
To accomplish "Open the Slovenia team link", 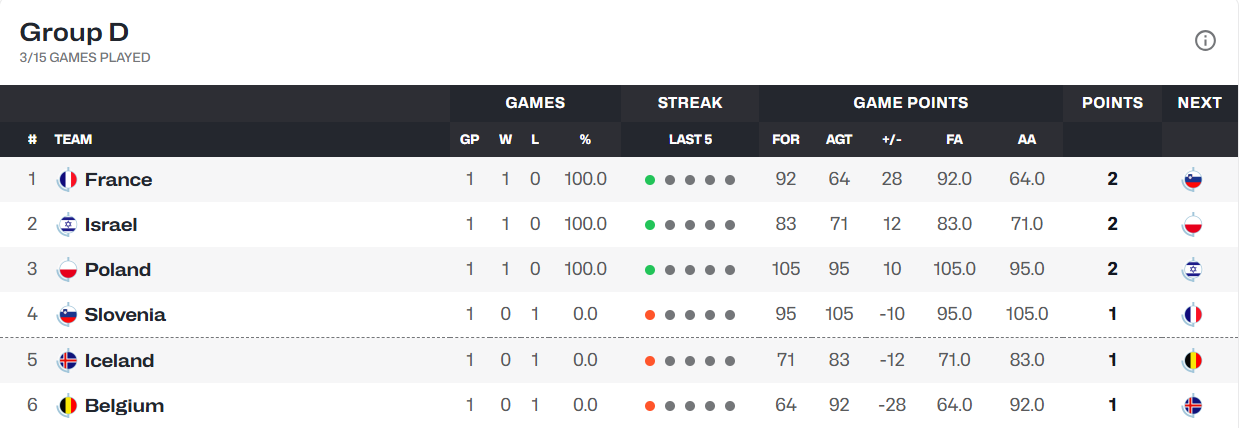I will pos(125,315).
